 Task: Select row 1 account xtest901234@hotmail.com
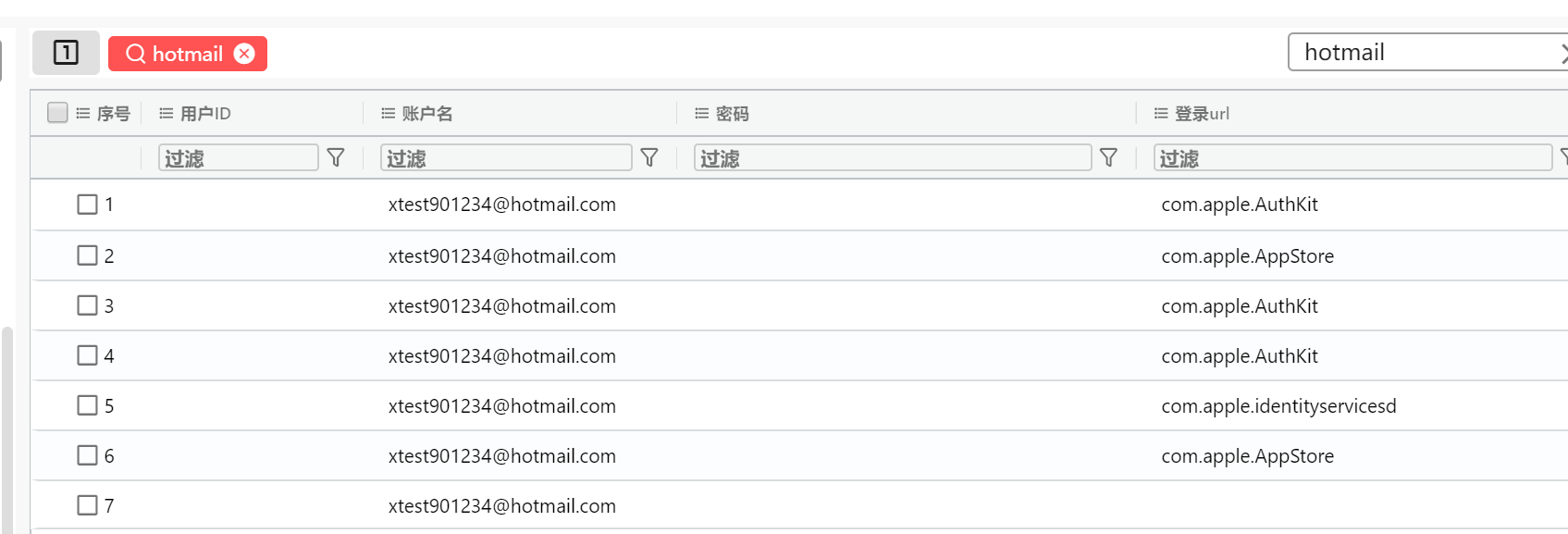(502, 205)
